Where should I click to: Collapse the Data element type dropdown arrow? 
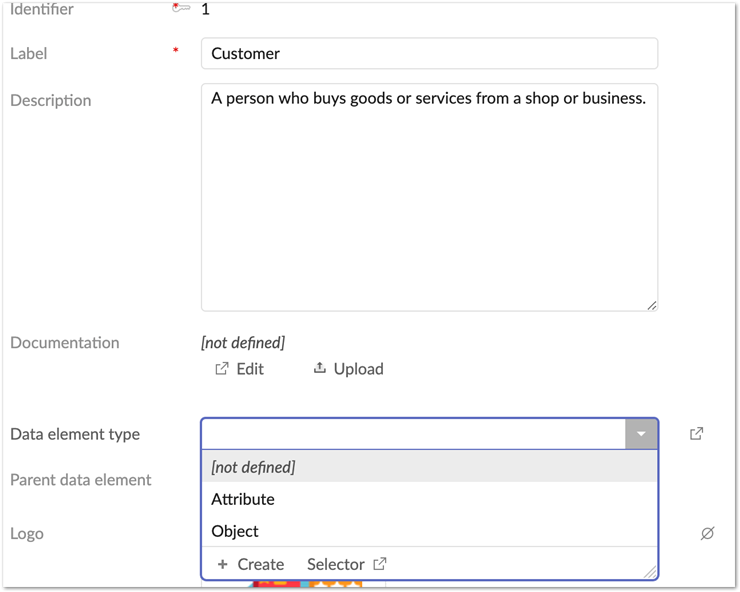(x=641, y=434)
